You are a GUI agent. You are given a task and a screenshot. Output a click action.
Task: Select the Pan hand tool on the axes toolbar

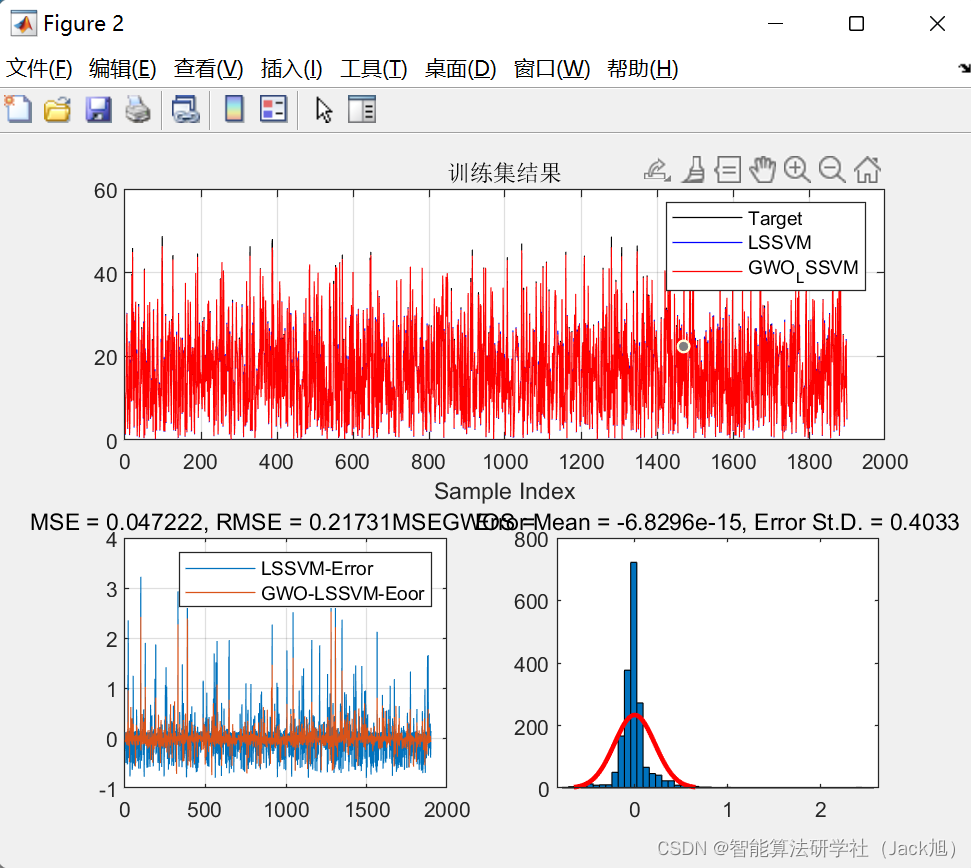coord(762,170)
